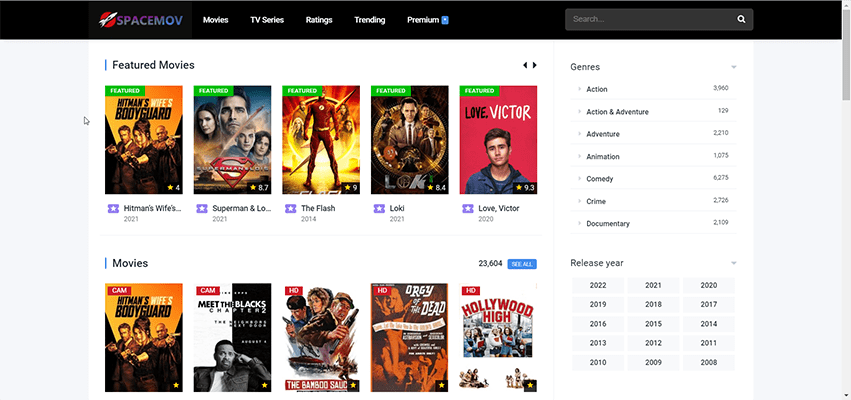Click star rating 9 on The Flash poster

351,188
